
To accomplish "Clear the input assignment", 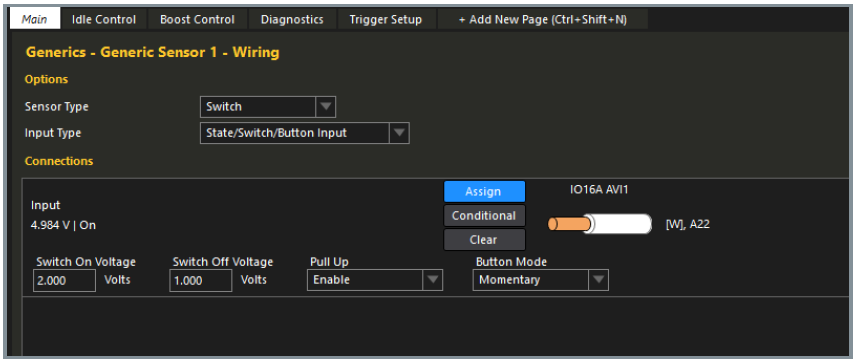I will [484, 240].
